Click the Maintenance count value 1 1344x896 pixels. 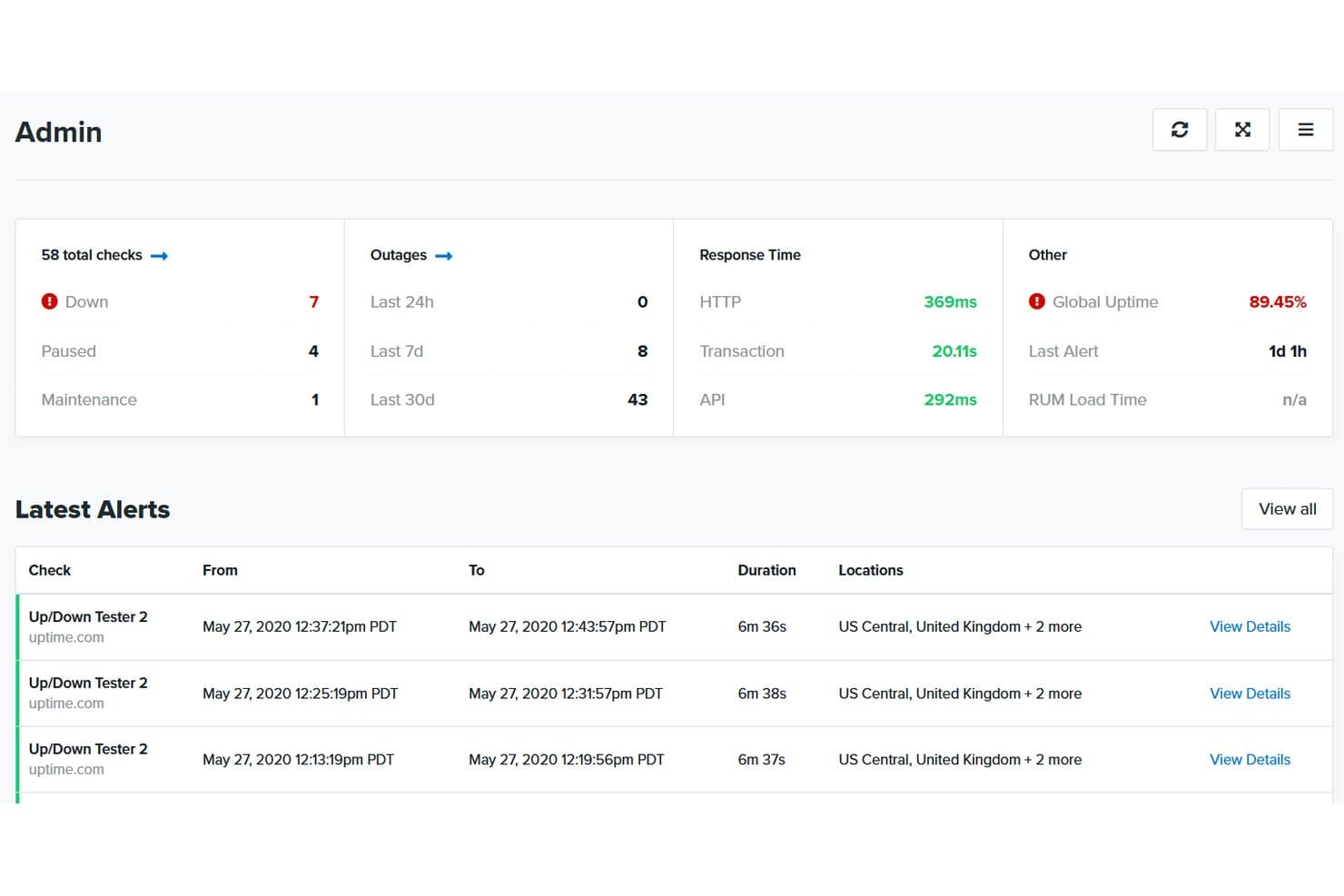[315, 399]
